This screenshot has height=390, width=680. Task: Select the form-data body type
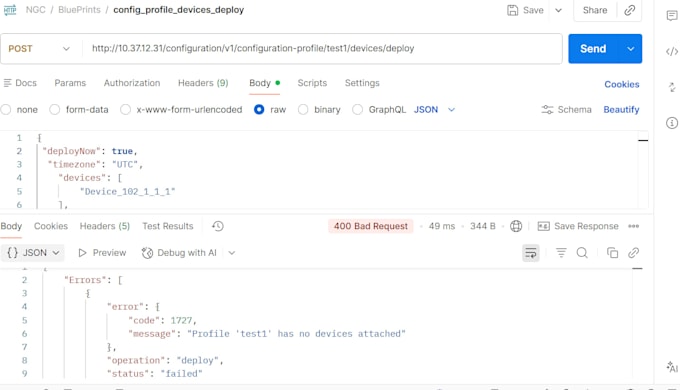(x=55, y=110)
